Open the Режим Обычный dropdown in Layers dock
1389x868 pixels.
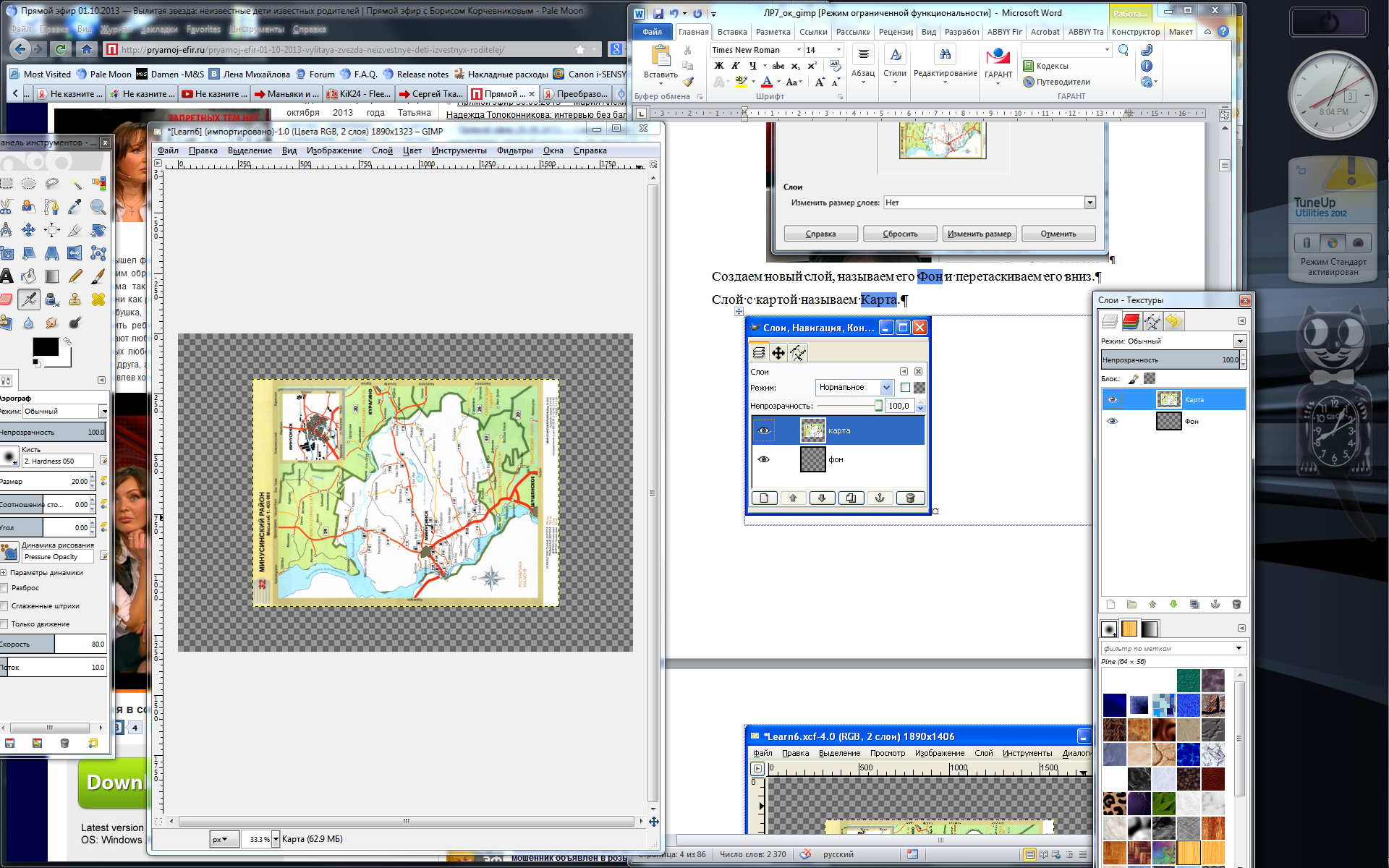[1240, 341]
